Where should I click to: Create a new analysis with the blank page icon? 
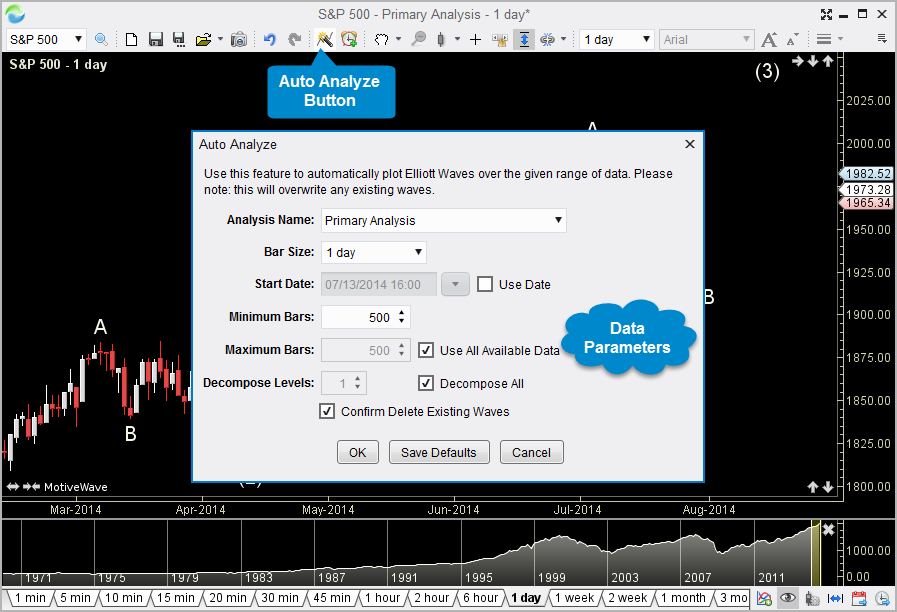(132, 39)
